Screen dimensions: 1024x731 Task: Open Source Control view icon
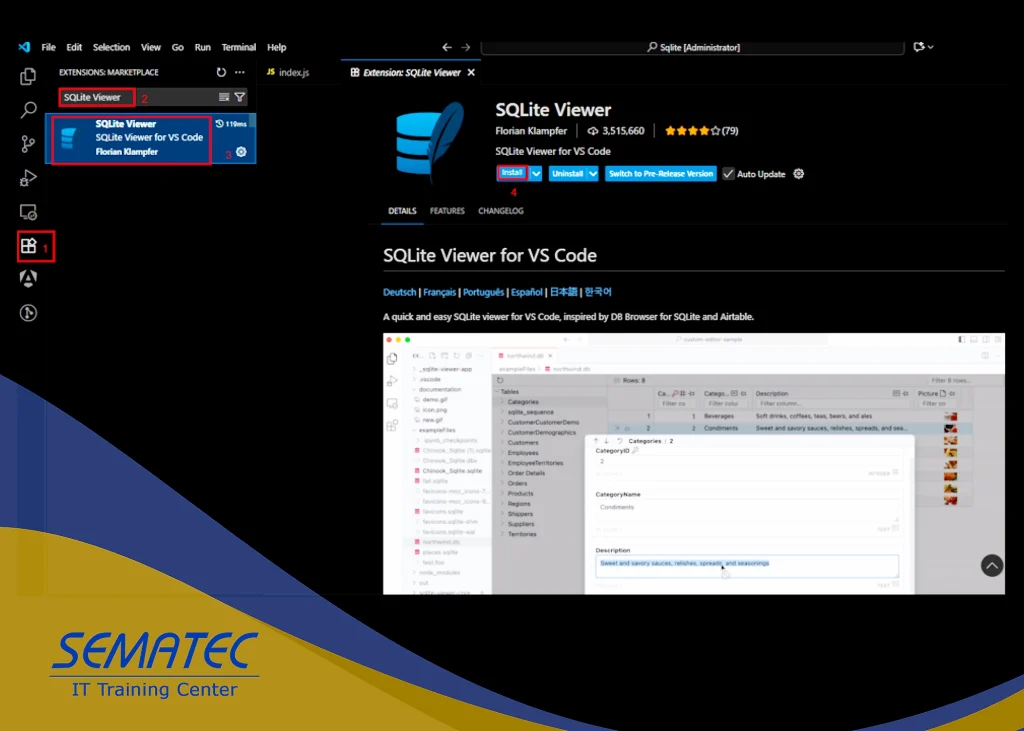pyautogui.click(x=28, y=144)
